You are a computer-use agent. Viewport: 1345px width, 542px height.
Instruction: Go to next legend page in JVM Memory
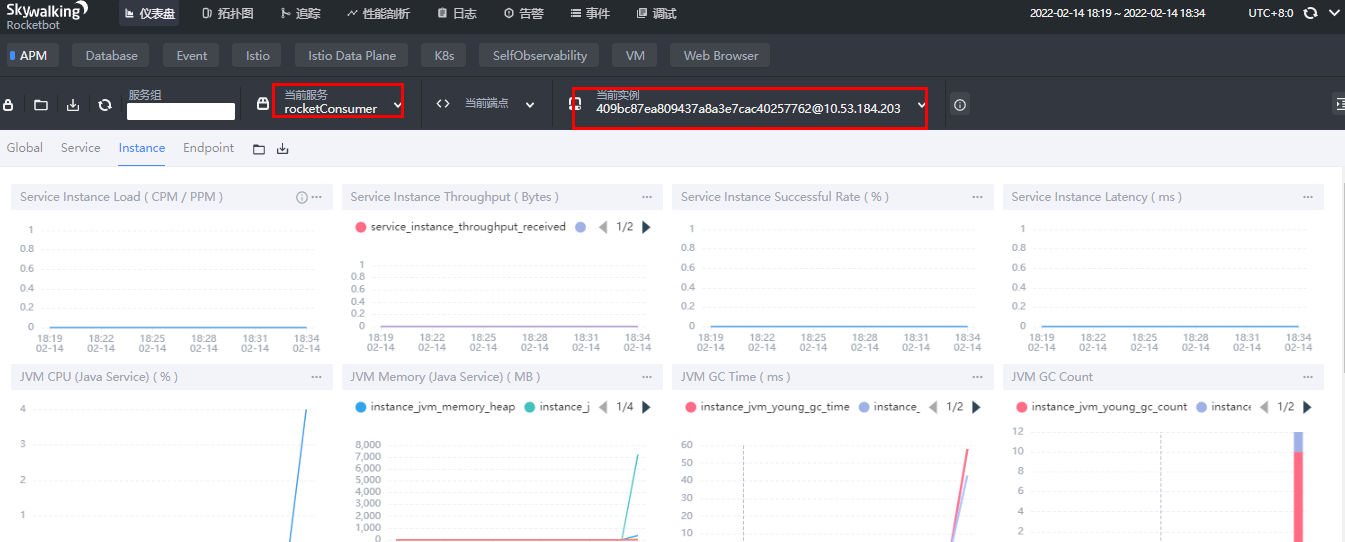646,407
